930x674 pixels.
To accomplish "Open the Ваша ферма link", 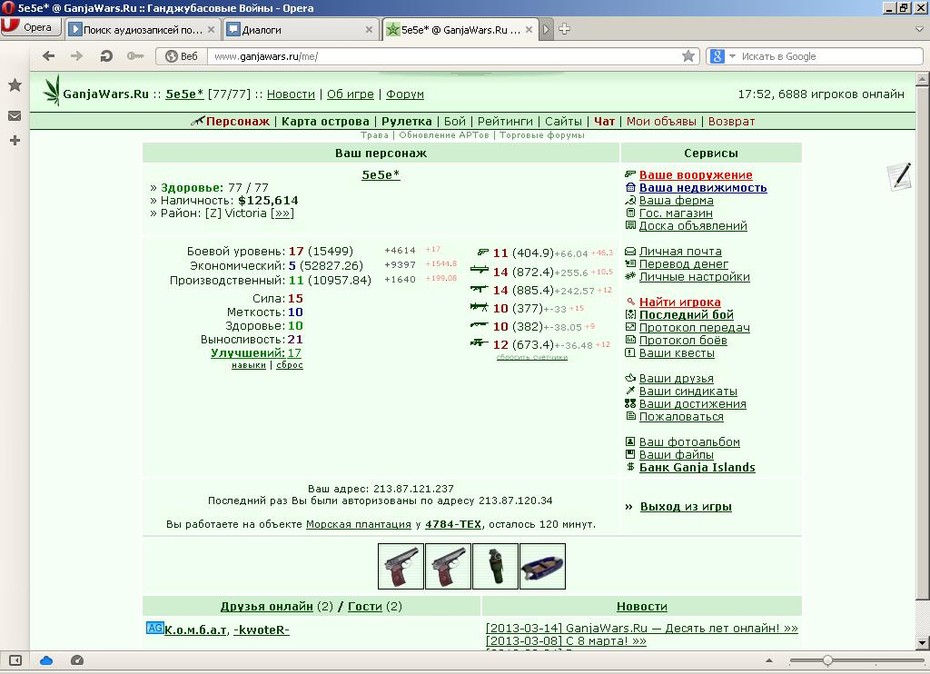I will pos(676,201).
